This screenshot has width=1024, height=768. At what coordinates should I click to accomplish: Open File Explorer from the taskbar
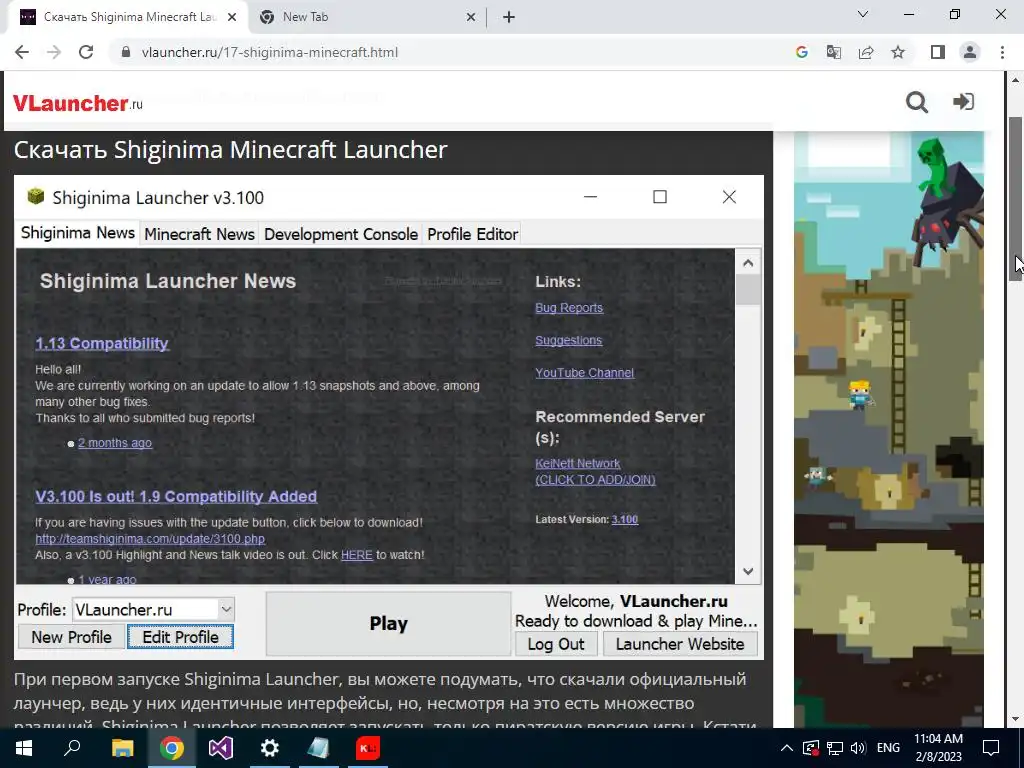[x=122, y=748]
